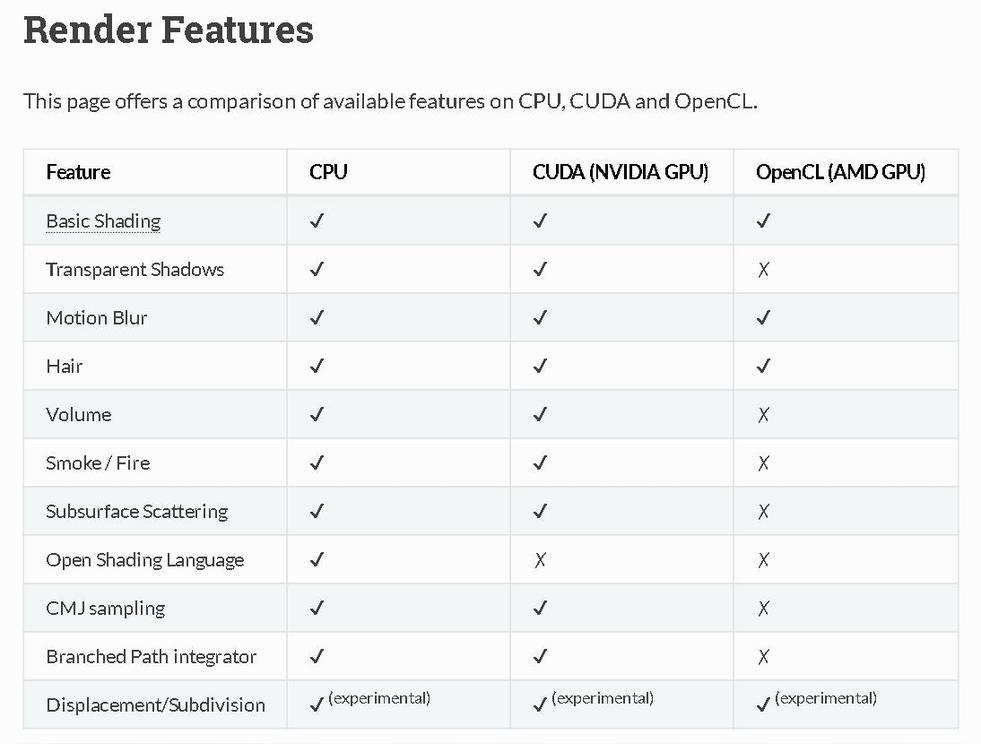
Task: Click the Subsurface Scattering feature name
Action: coord(137,511)
